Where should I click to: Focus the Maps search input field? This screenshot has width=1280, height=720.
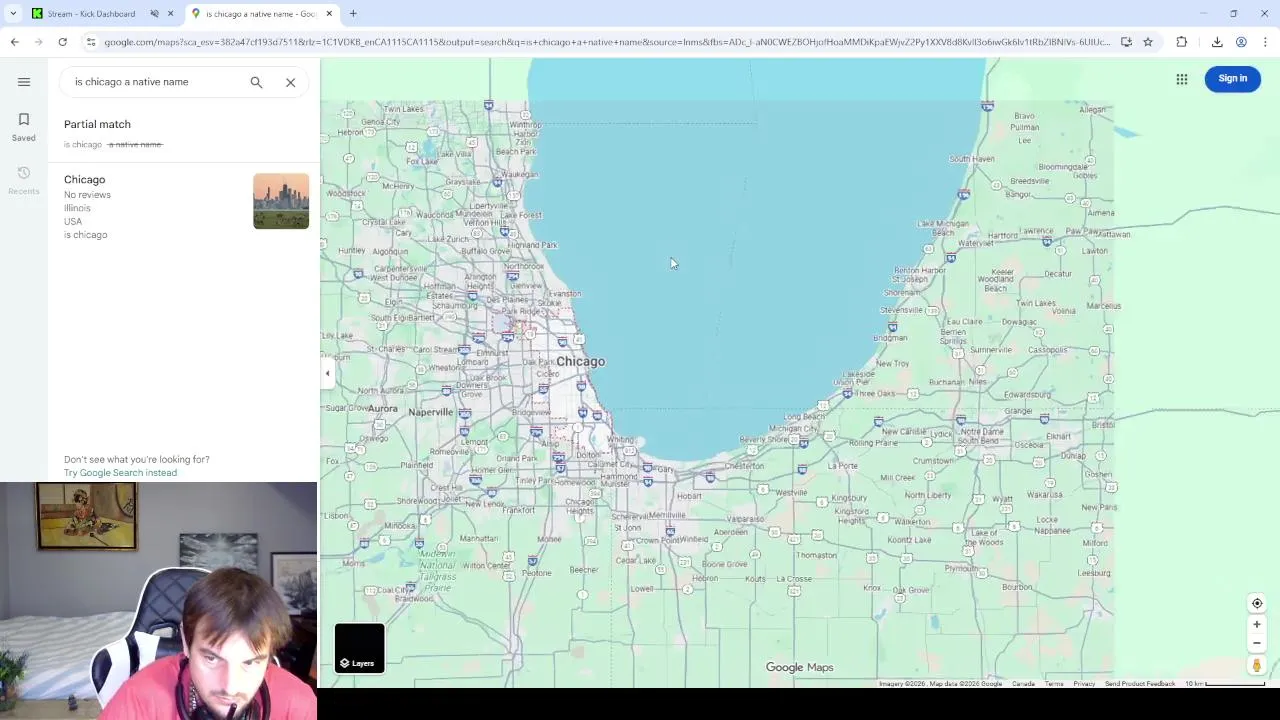coord(155,82)
